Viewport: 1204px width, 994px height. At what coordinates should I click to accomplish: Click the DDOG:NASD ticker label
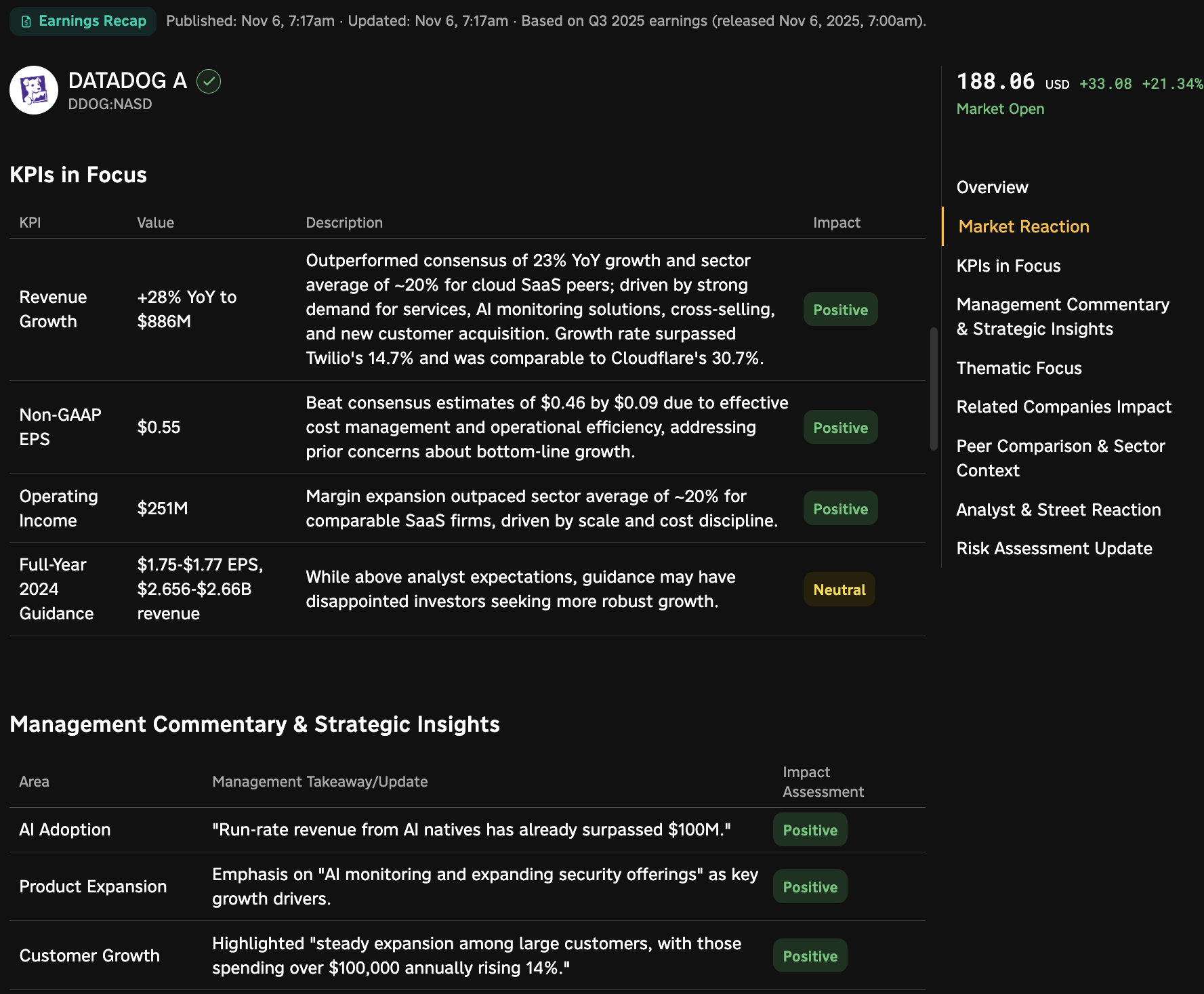point(110,104)
